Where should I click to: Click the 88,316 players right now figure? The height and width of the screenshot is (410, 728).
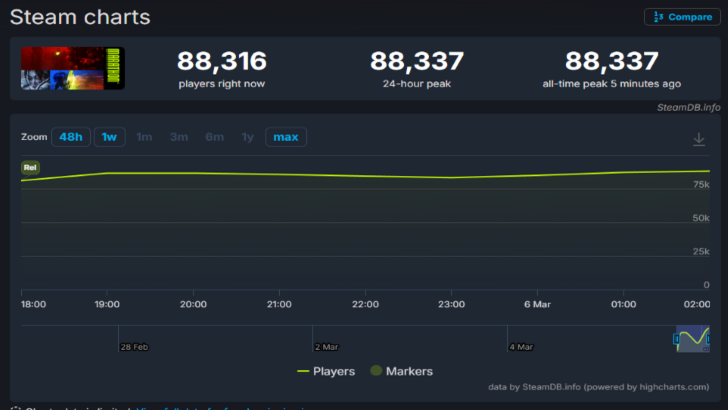click(222, 61)
